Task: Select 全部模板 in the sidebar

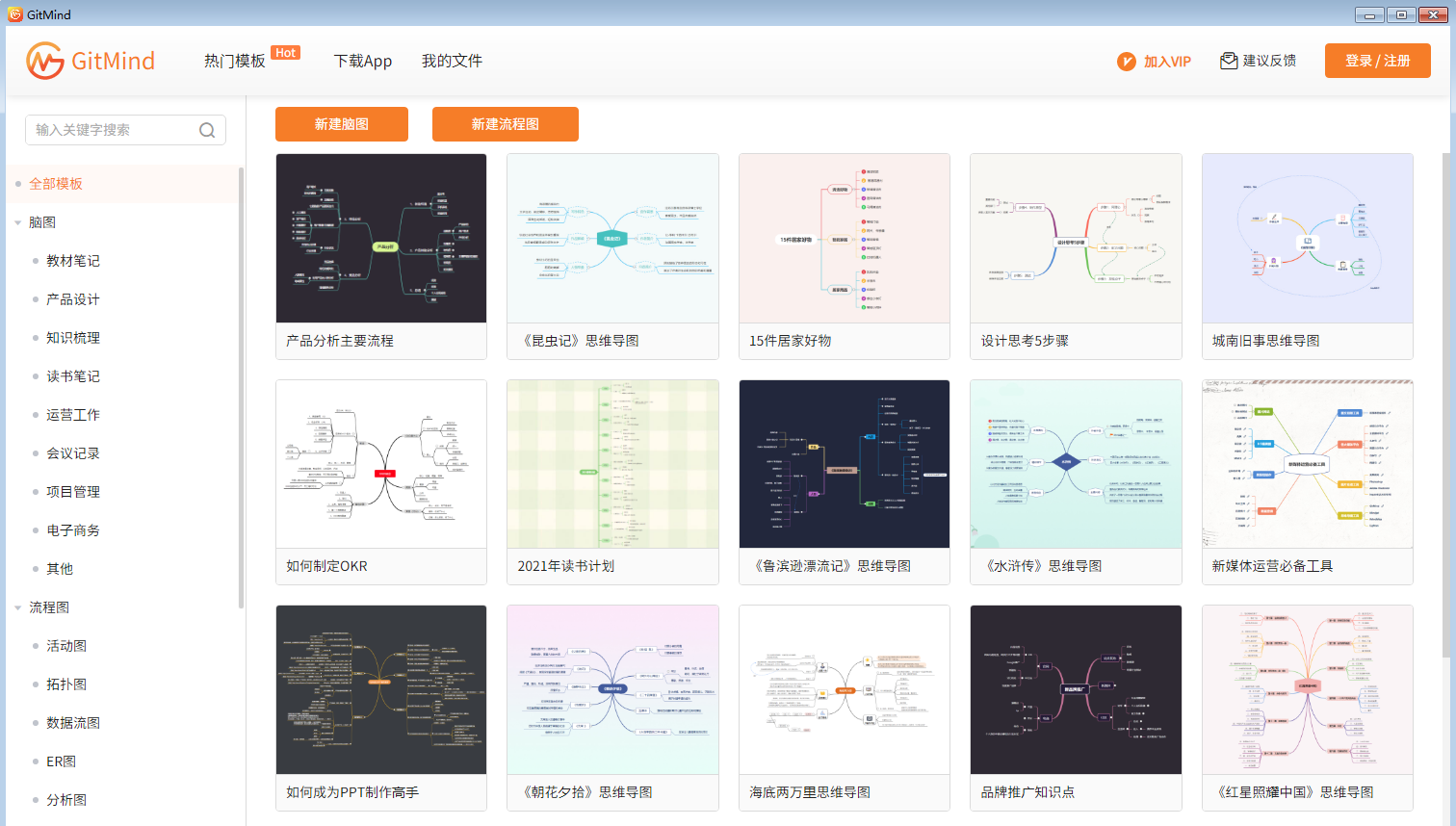Action: pos(56,184)
